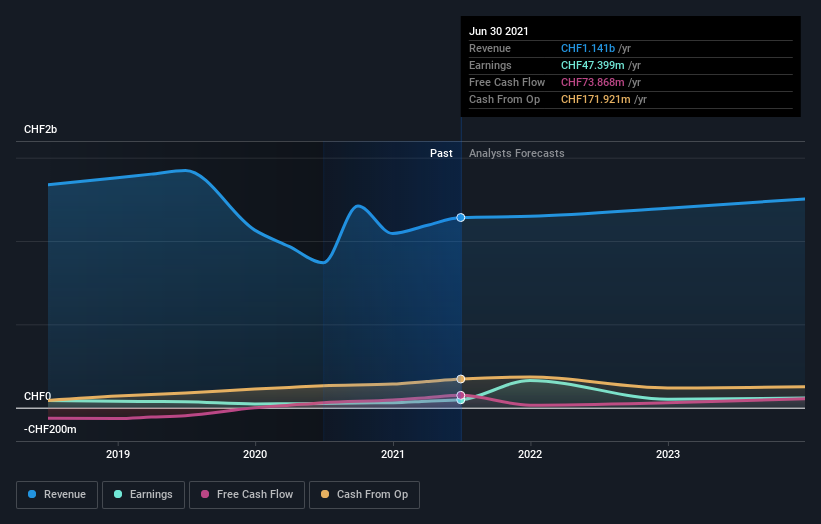Click the CHF1.141b revenue value
Image resolution: width=821 pixels, height=524 pixels.
(x=588, y=48)
